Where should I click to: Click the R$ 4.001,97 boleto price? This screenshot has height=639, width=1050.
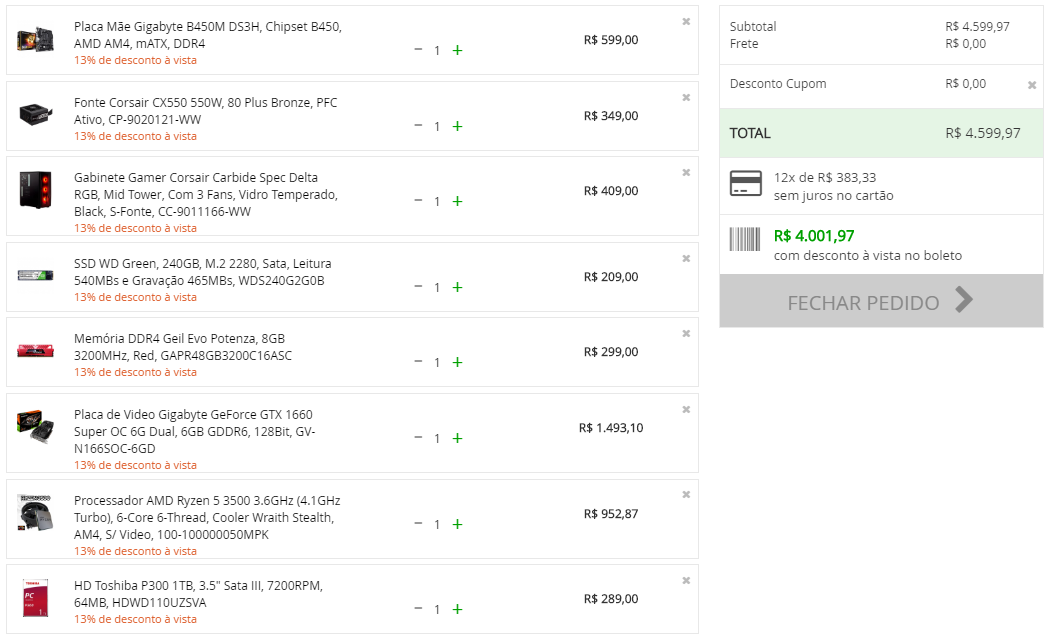pos(814,236)
